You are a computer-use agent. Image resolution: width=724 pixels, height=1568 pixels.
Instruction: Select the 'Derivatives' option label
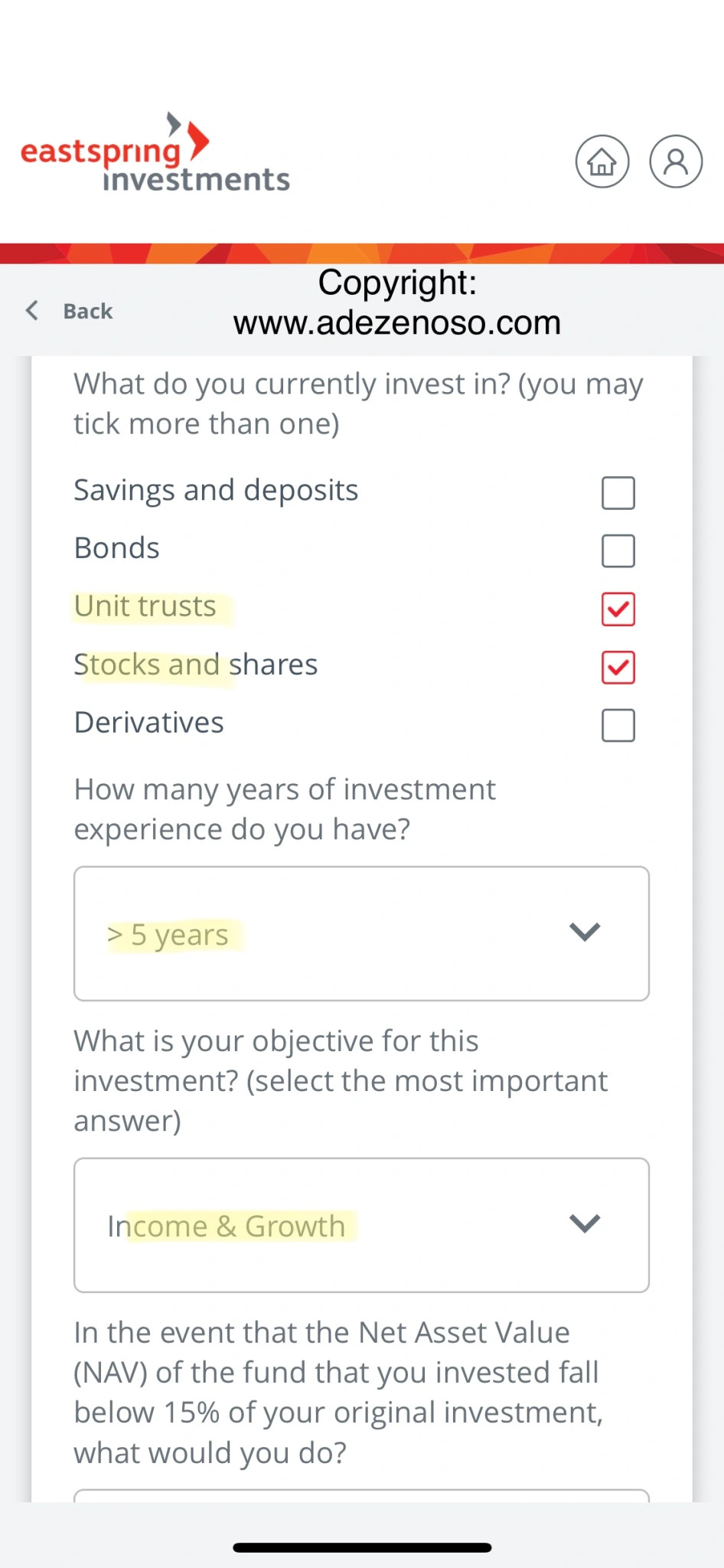click(149, 723)
